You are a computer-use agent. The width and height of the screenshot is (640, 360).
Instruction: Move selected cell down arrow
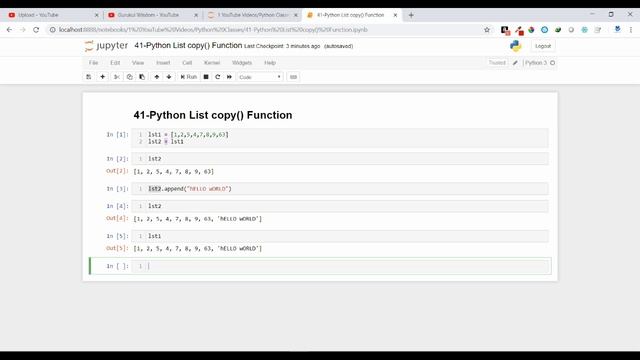(x=169, y=77)
